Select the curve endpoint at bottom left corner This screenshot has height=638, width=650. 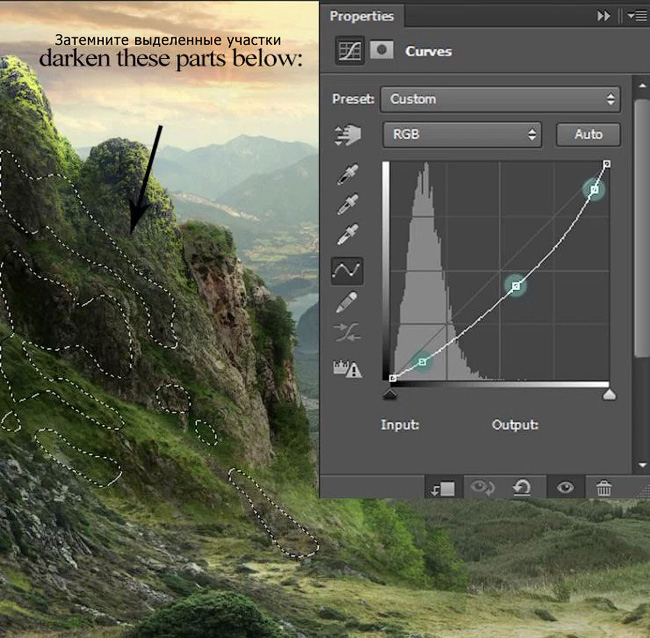pyautogui.click(x=393, y=378)
